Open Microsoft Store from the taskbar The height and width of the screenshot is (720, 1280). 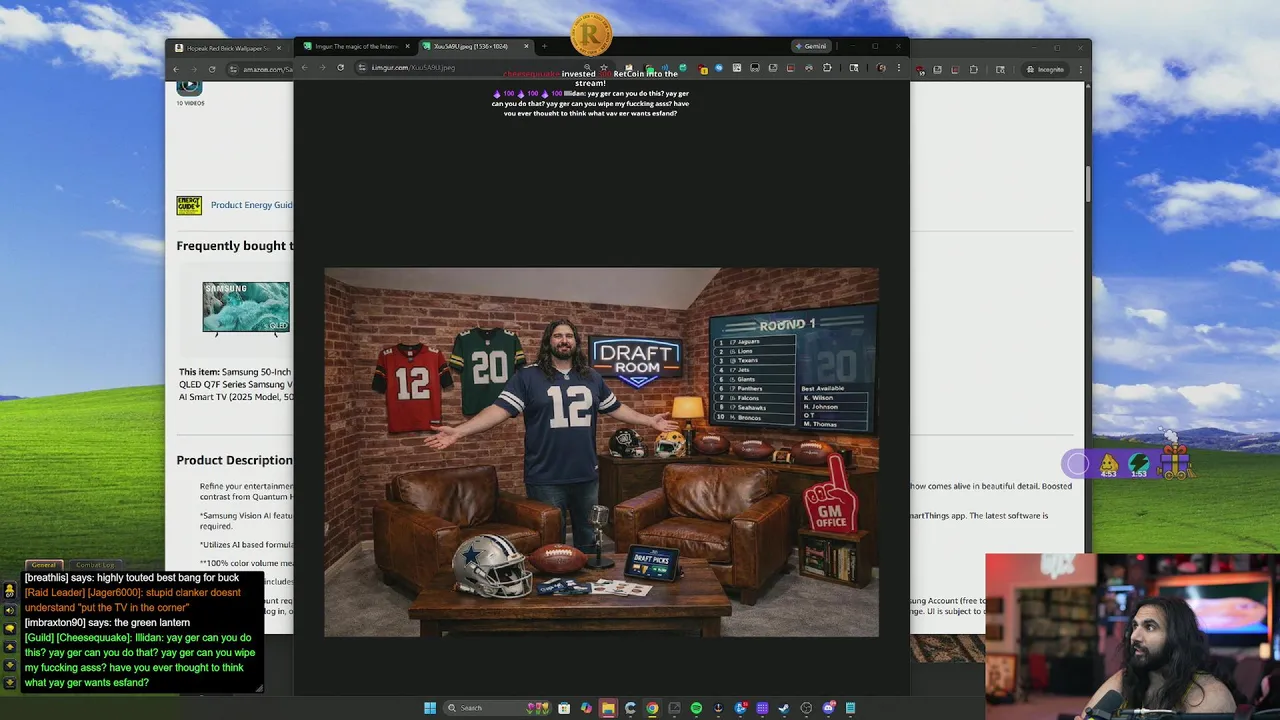[x=564, y=708]
